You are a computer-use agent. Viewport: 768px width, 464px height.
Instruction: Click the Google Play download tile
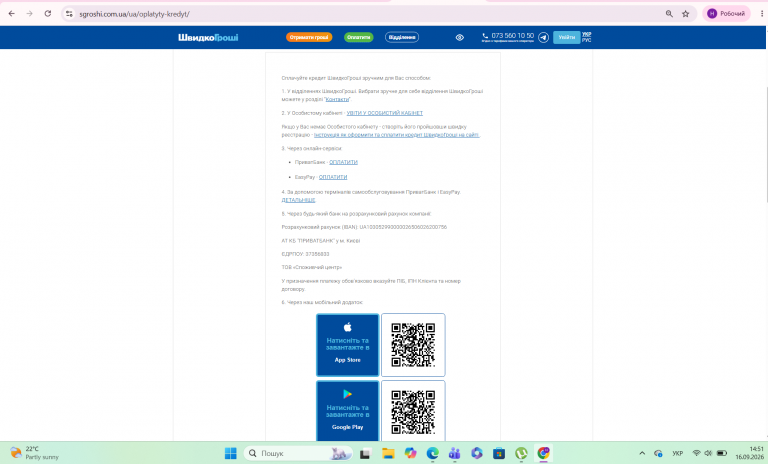click(347, 411)
